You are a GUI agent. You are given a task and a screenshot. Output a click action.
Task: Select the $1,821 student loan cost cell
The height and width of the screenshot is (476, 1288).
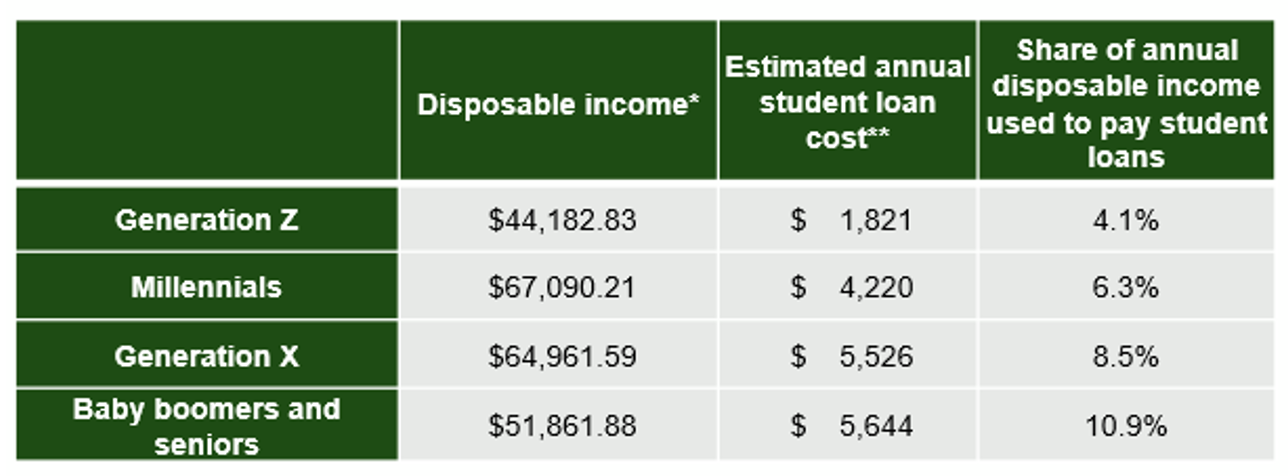coord(850,220)
